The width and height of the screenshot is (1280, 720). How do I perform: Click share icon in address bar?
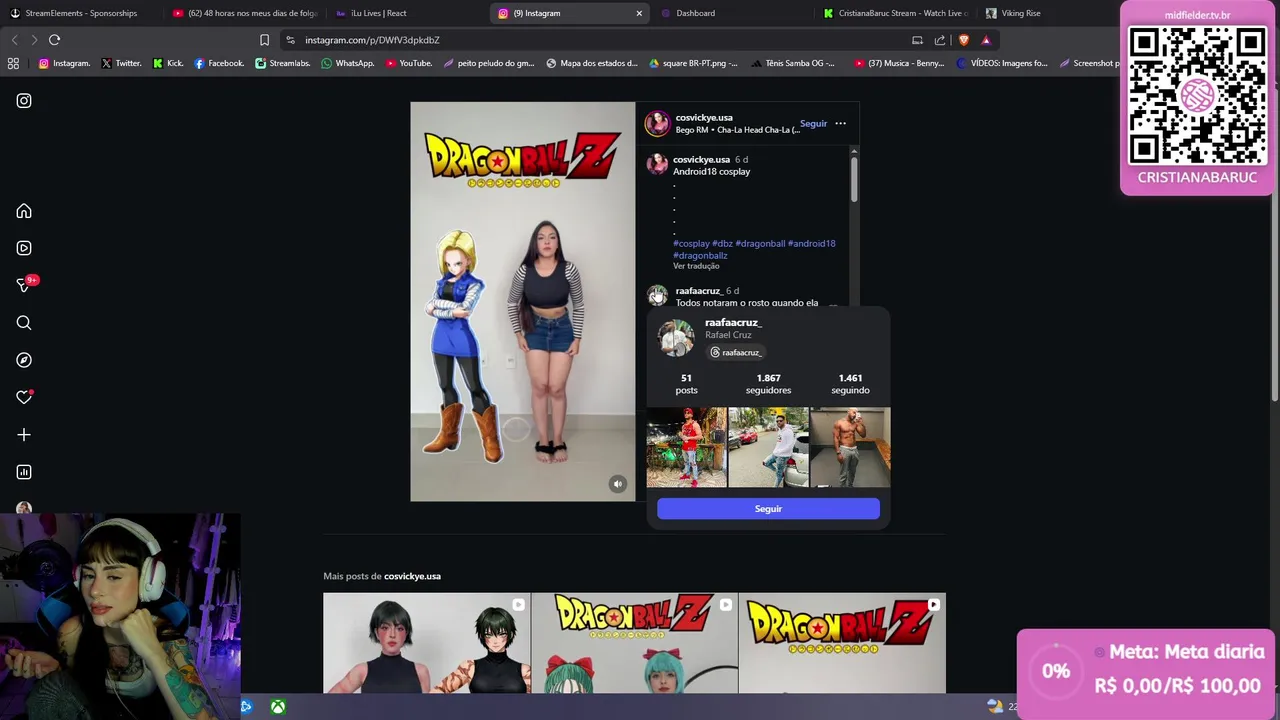[x=940, y=40]
